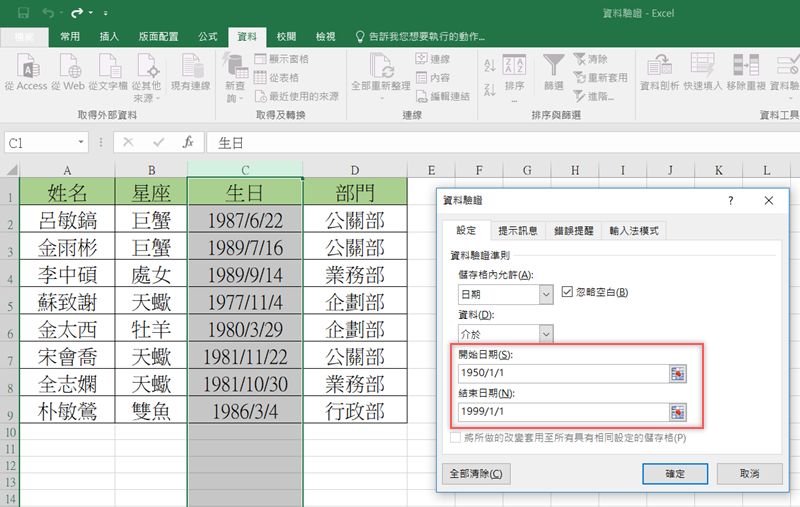Screen dimensions: 800x507
Task: Open the 資料 dropdown showing 介於
Action: 546,333
